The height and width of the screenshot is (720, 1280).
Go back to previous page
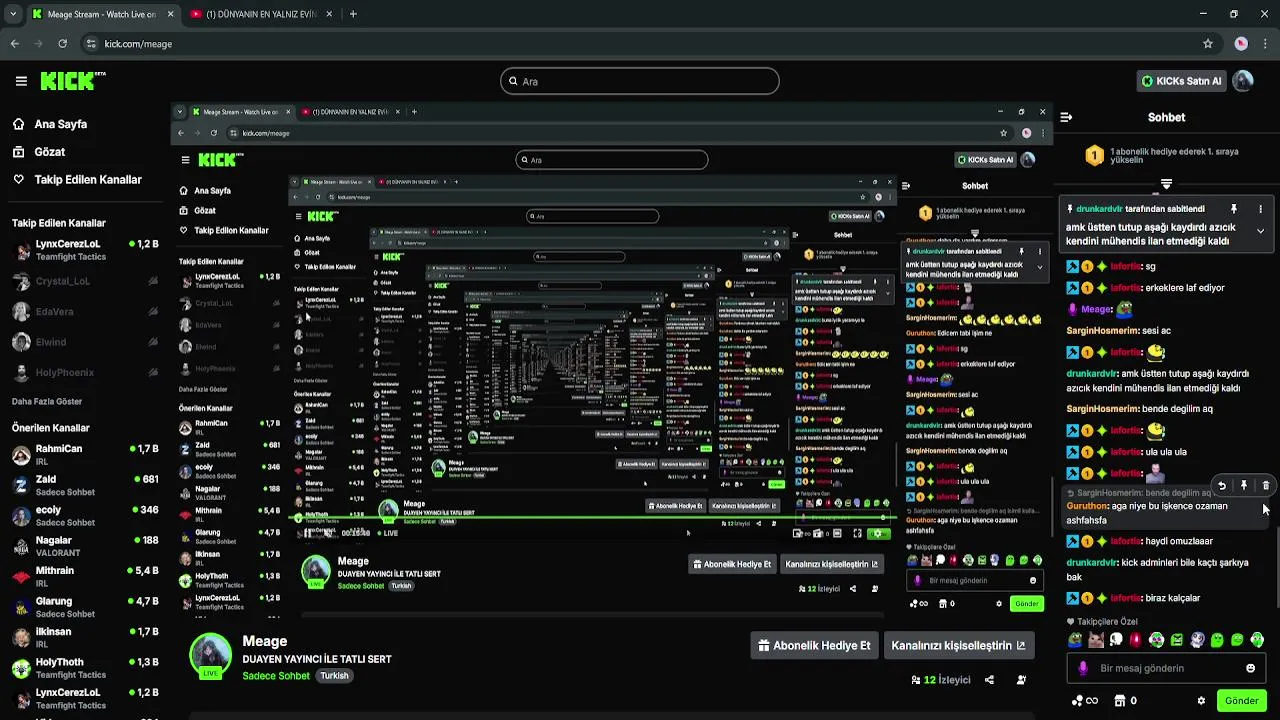[14, 44]
